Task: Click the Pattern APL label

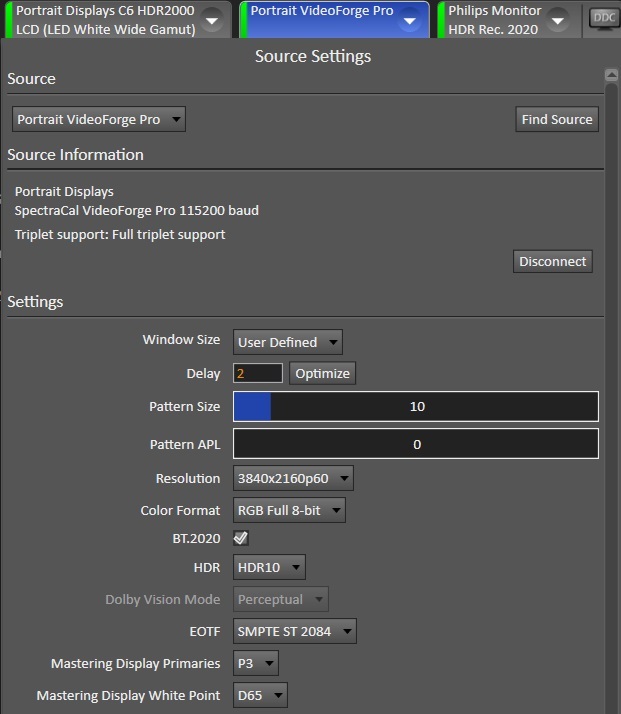Action: pyautogui.click(x=185, y=444)
